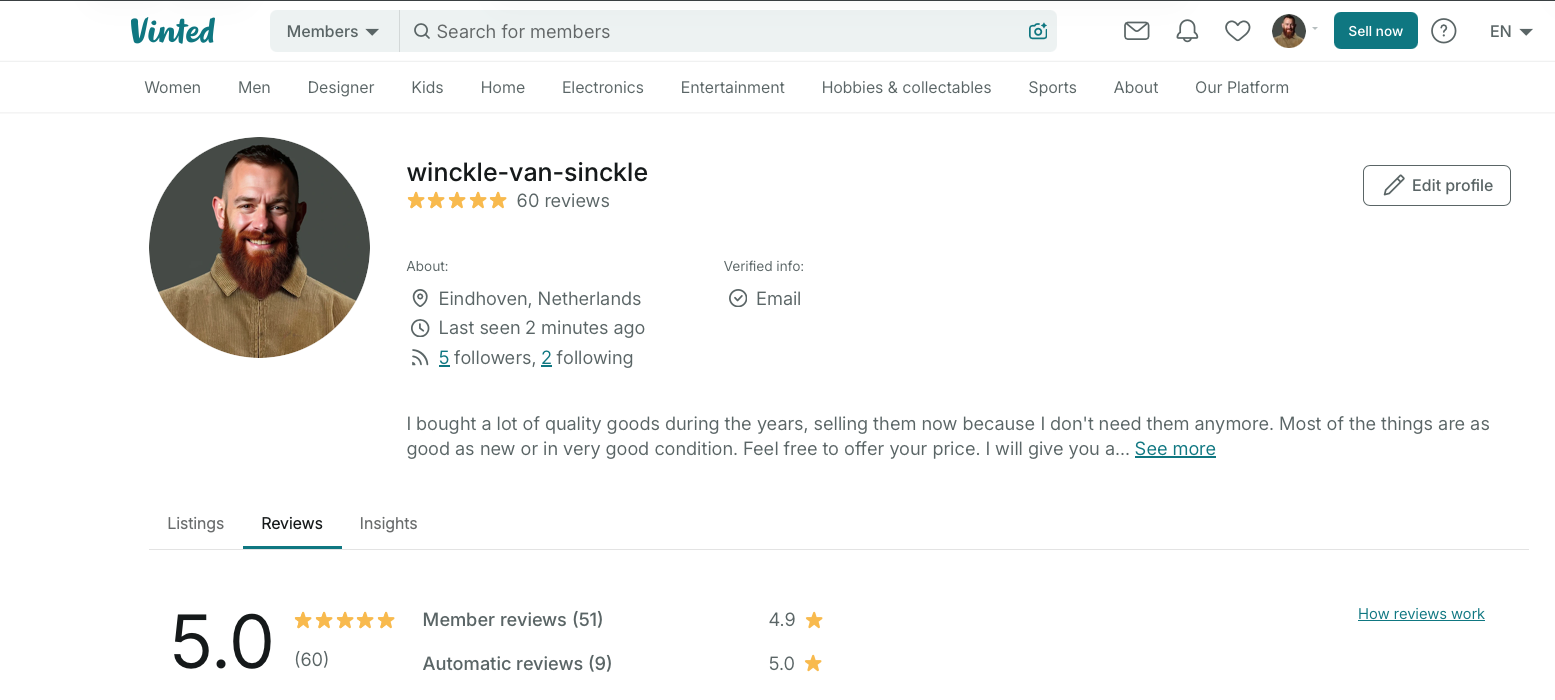Click the camera image search icon

pos(1038,31)
